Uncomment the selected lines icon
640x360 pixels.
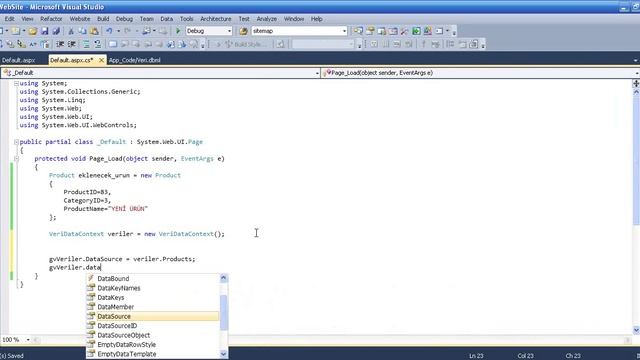98,44
